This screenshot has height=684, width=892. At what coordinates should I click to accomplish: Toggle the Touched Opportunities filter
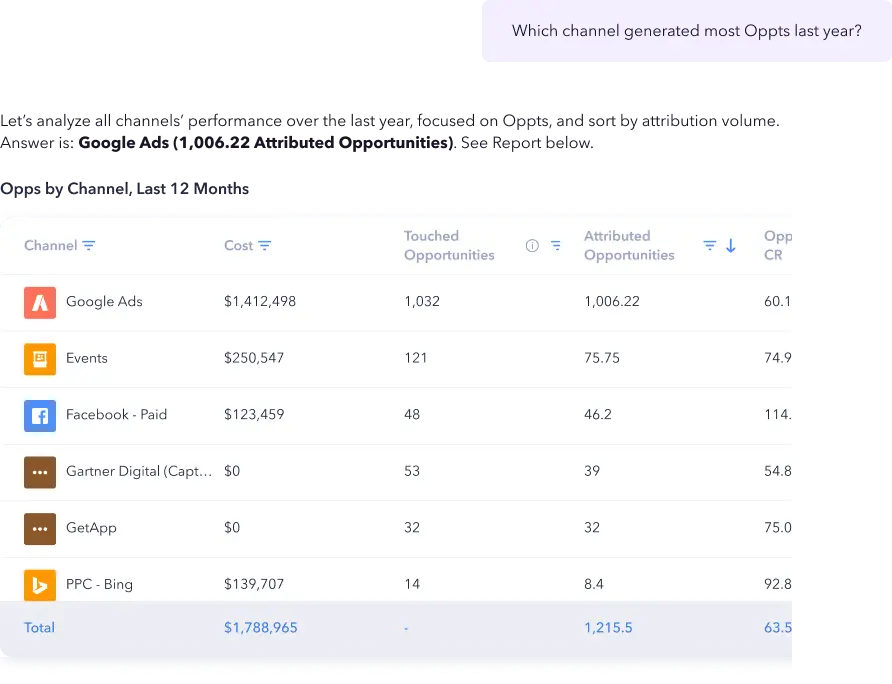pyautogui.click(x=556, y=245)
